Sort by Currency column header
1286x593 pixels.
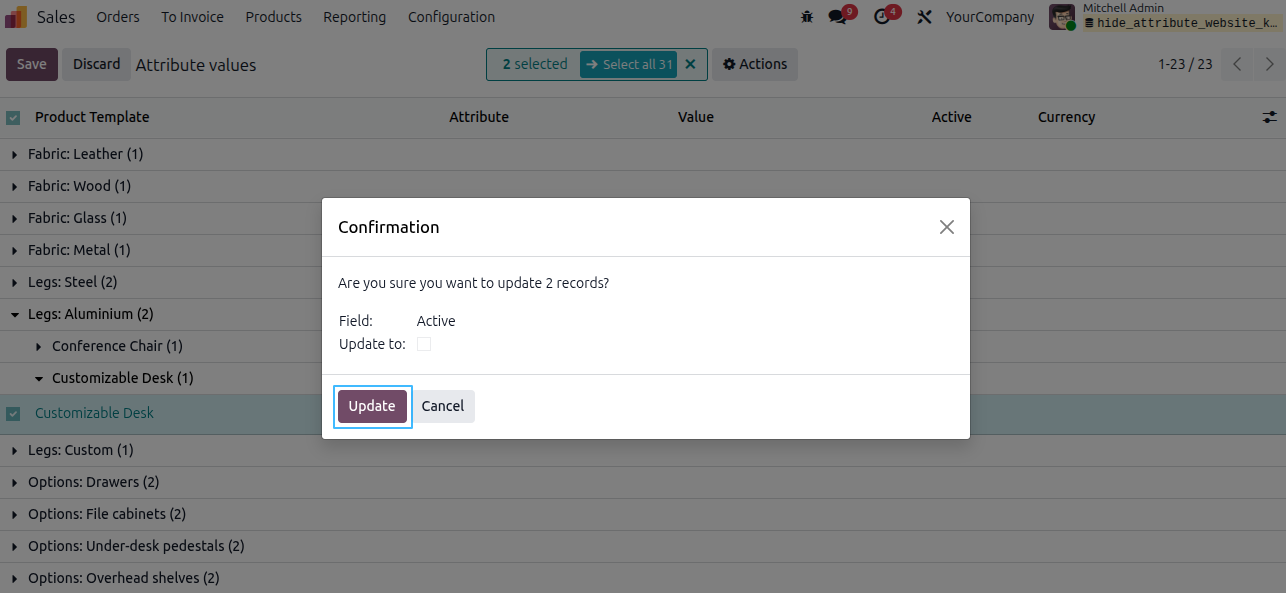click(x=1066, y=117)
